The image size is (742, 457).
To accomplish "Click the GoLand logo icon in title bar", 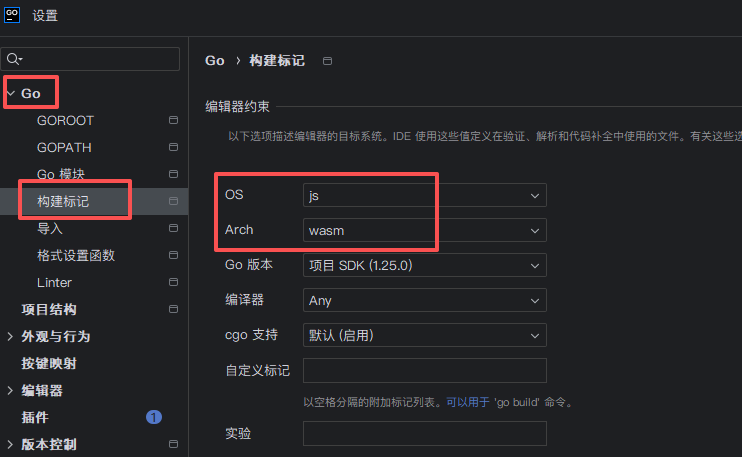I will coord(13,14).
